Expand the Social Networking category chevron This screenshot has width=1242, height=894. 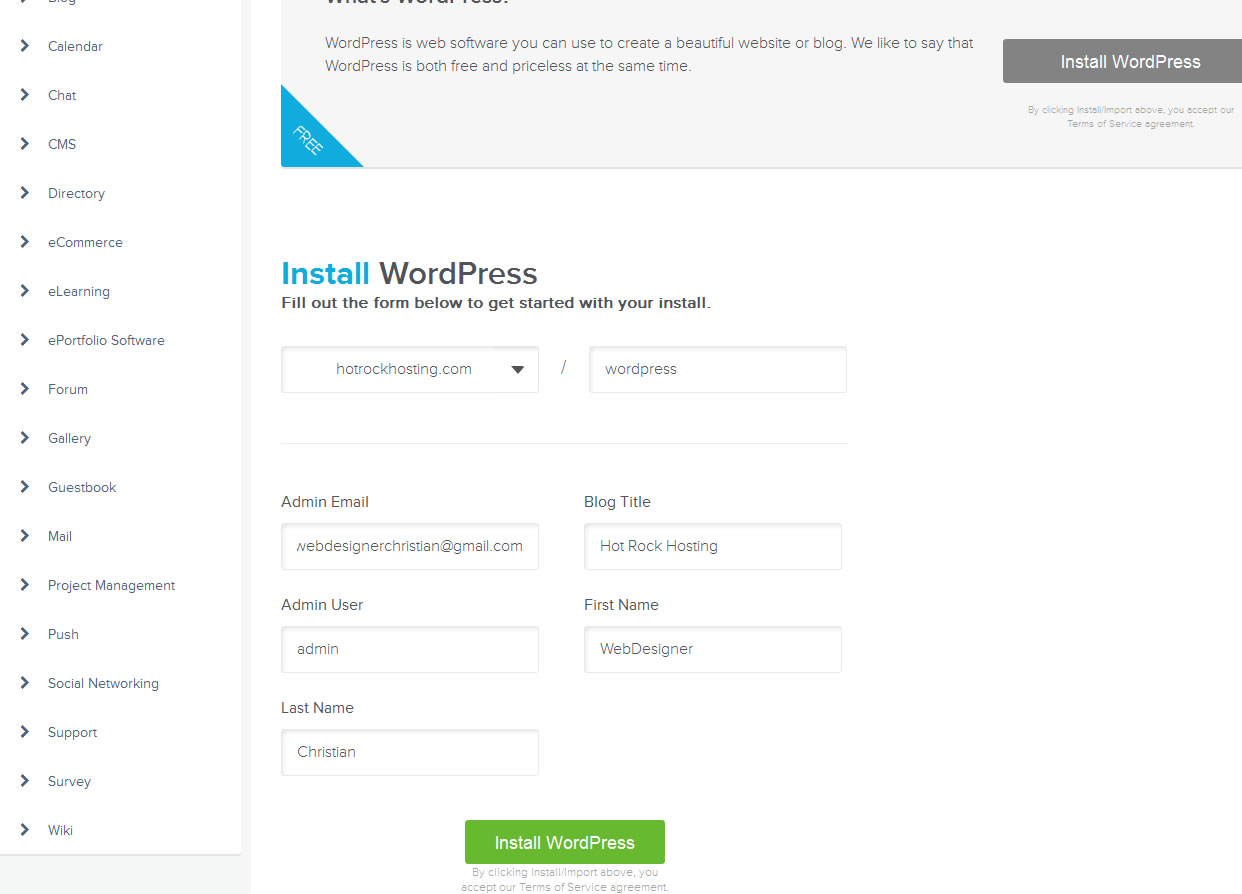point(24,683)
